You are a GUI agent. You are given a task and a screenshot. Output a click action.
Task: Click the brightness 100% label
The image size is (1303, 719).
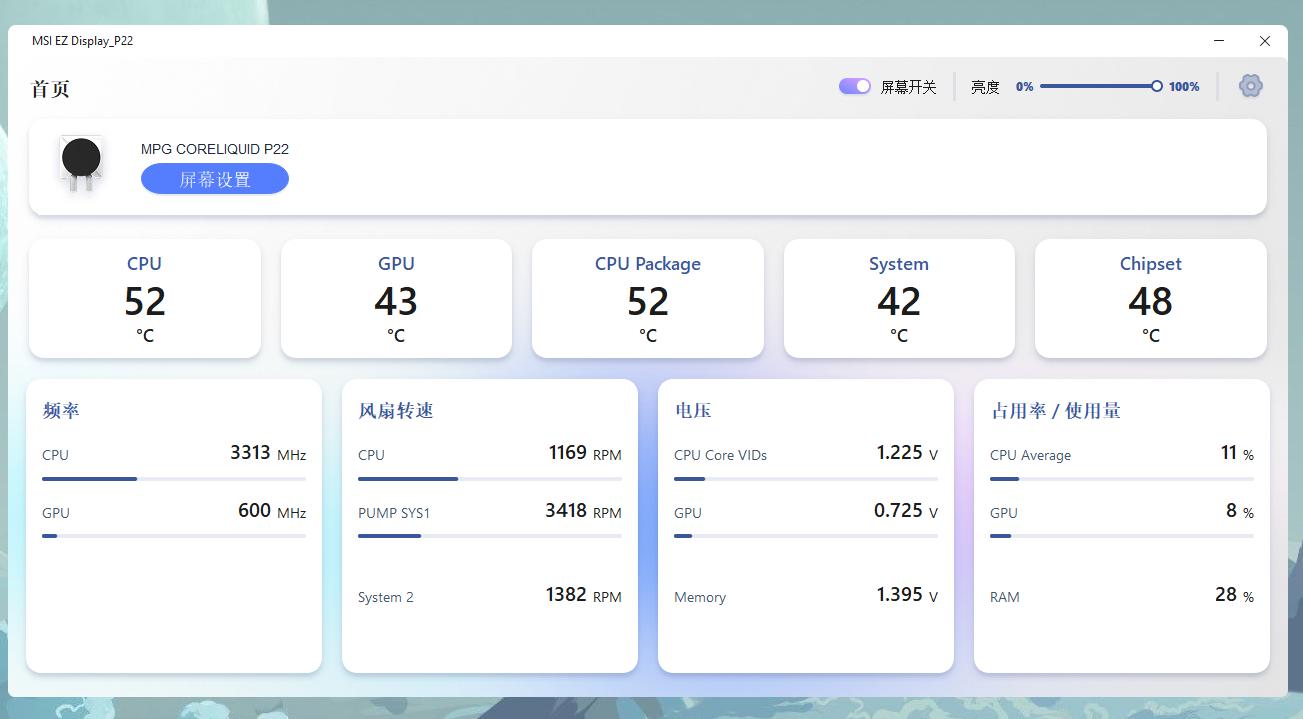1184,87
